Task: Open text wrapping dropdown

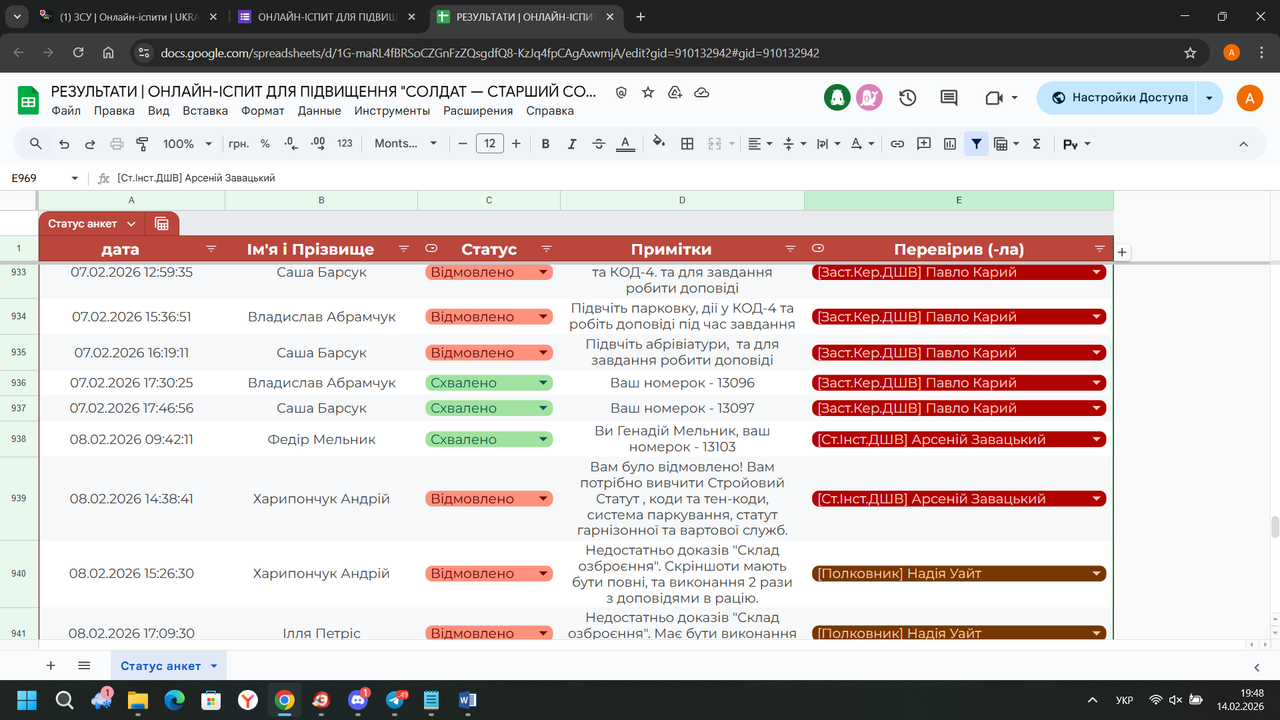Action: tap(828, 144)
